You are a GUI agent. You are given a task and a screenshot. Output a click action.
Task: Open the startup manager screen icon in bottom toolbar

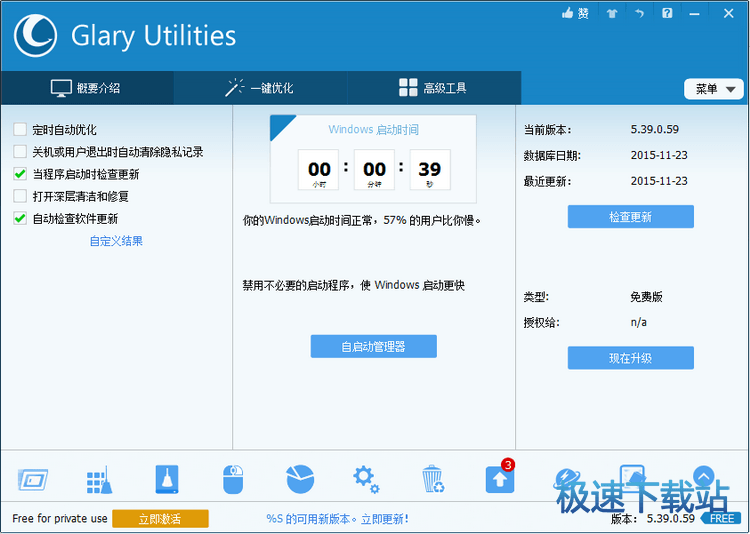33,479
